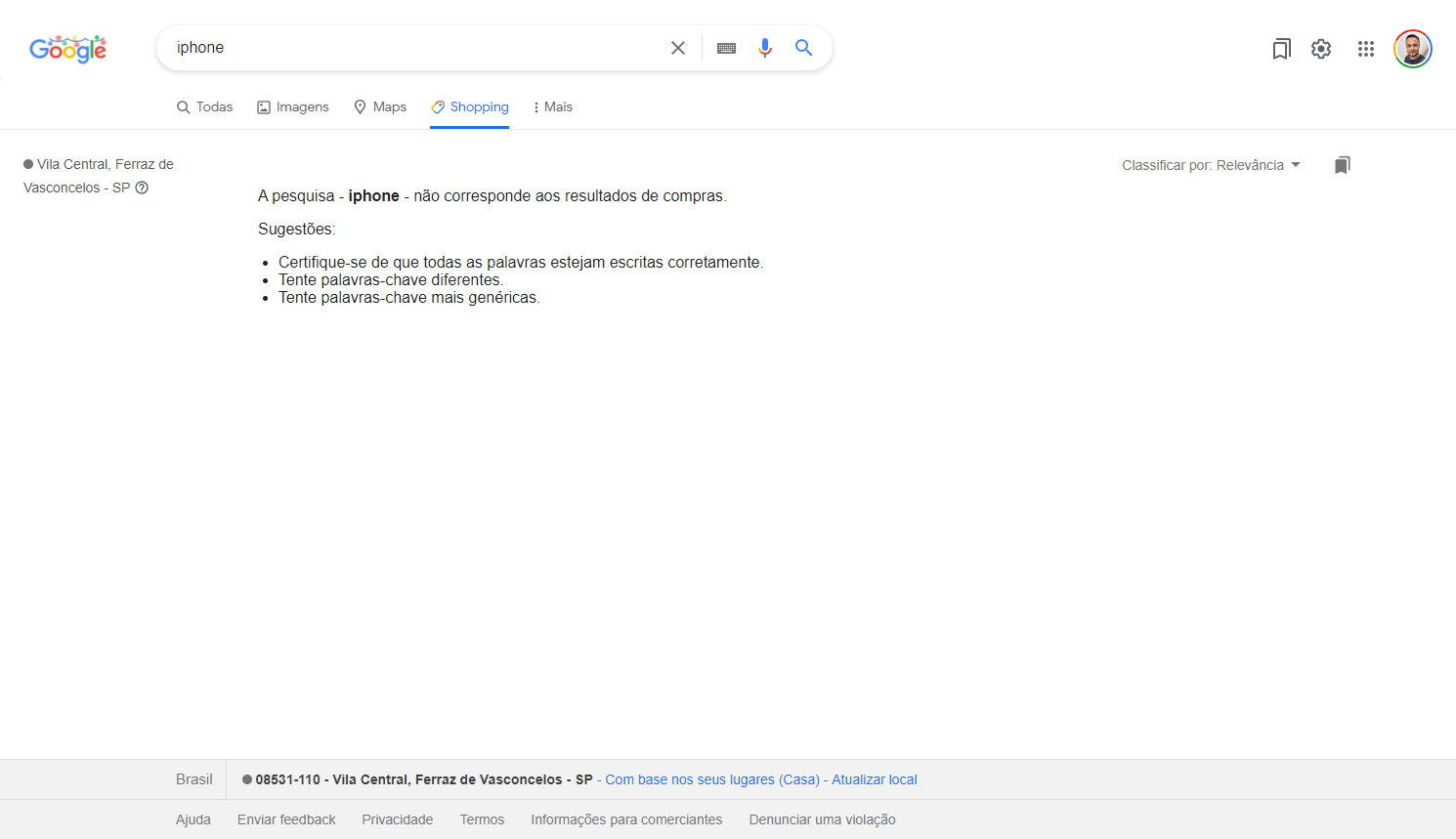Switch to the Todas tab
Image resolution: width=1456 pixels, height=839 pixels.
point(204,106)
